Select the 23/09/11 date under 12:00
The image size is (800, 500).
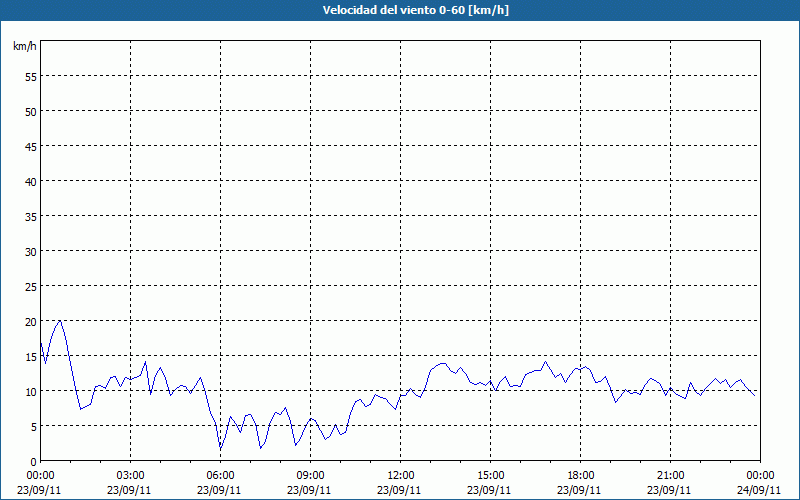(x=399, y=490)
